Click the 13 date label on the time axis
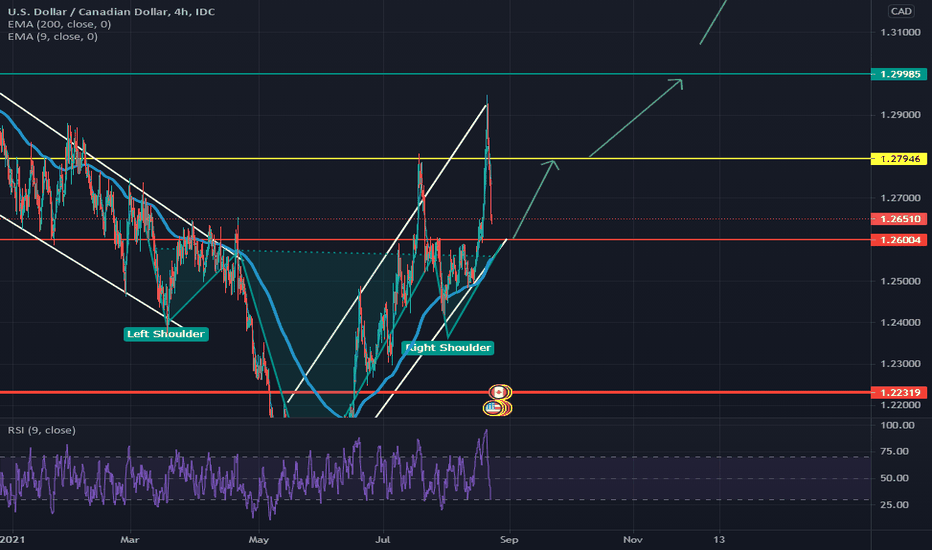 coord(719,539)
